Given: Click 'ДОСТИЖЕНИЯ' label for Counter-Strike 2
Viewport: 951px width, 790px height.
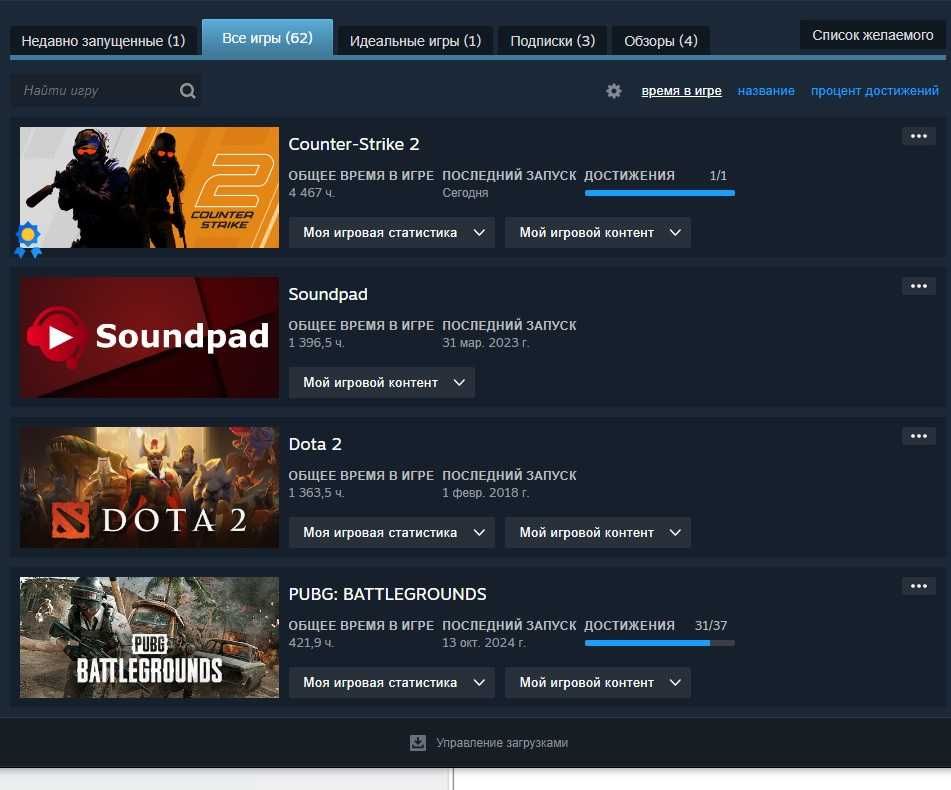Looking at the screenshot, I should point(630,176).
